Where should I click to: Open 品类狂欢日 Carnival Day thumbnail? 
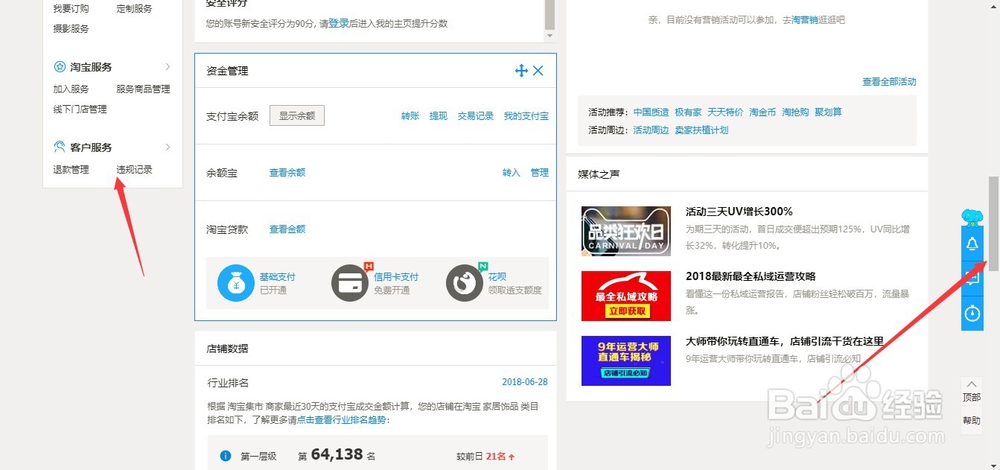(626, 231)
